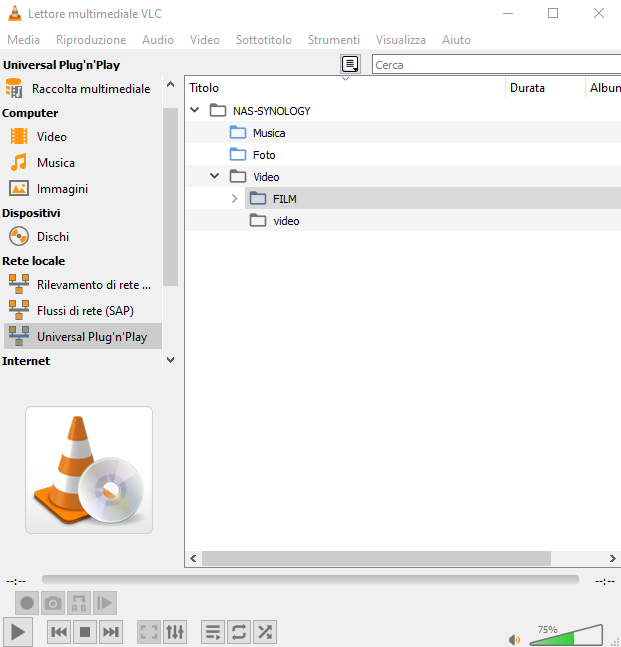621x647 pixels.
Task: Take a snapshot with camera icon
Action: click(53, 603)
